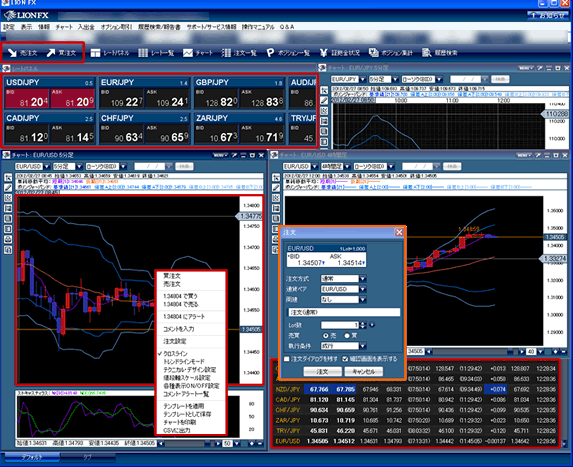This screenshot has width=573, height=467.
Task: Click the 注文 submit button in order dialog
Action: pos(322,372)
